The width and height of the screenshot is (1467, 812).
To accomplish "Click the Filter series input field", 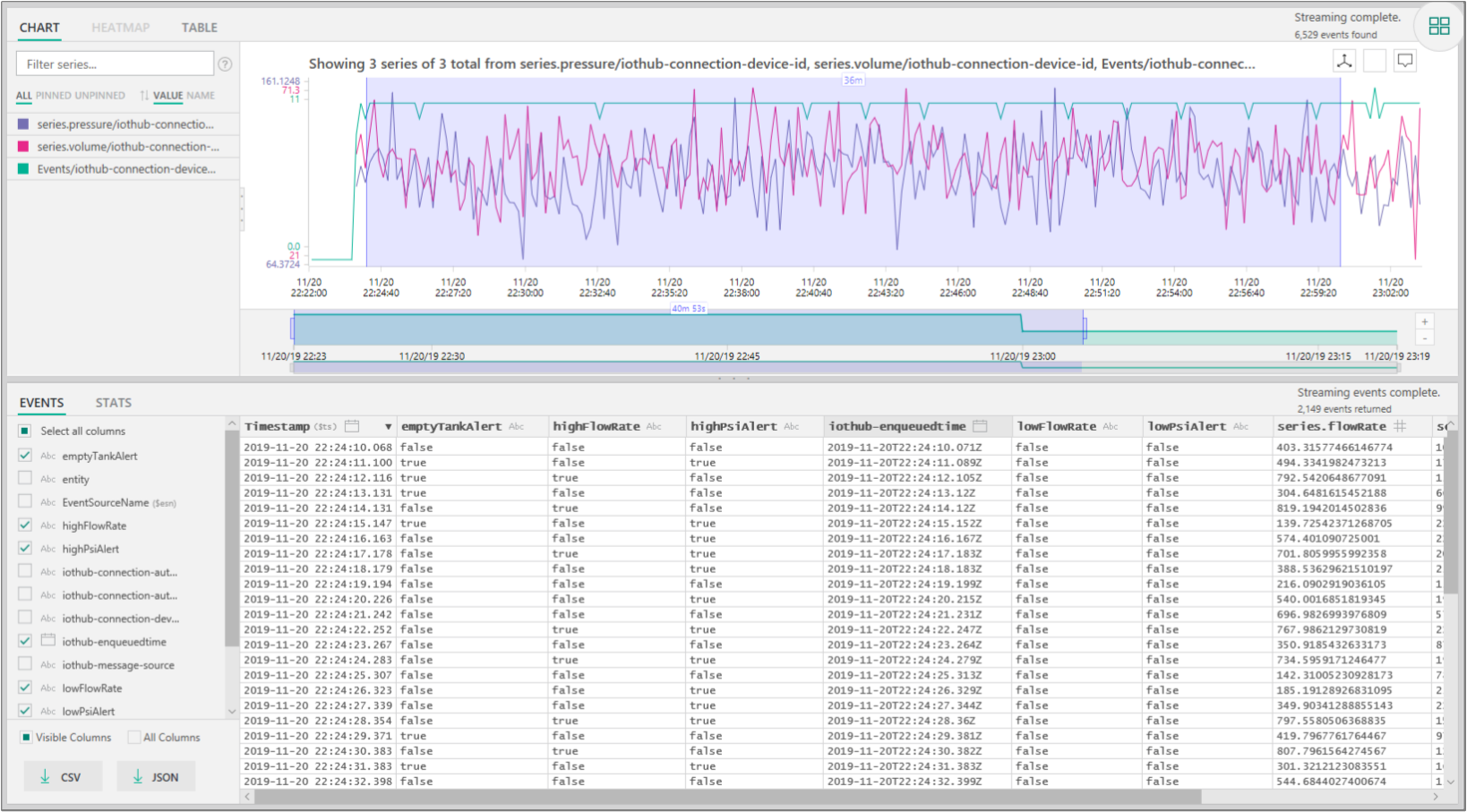I will coord(115,64).
